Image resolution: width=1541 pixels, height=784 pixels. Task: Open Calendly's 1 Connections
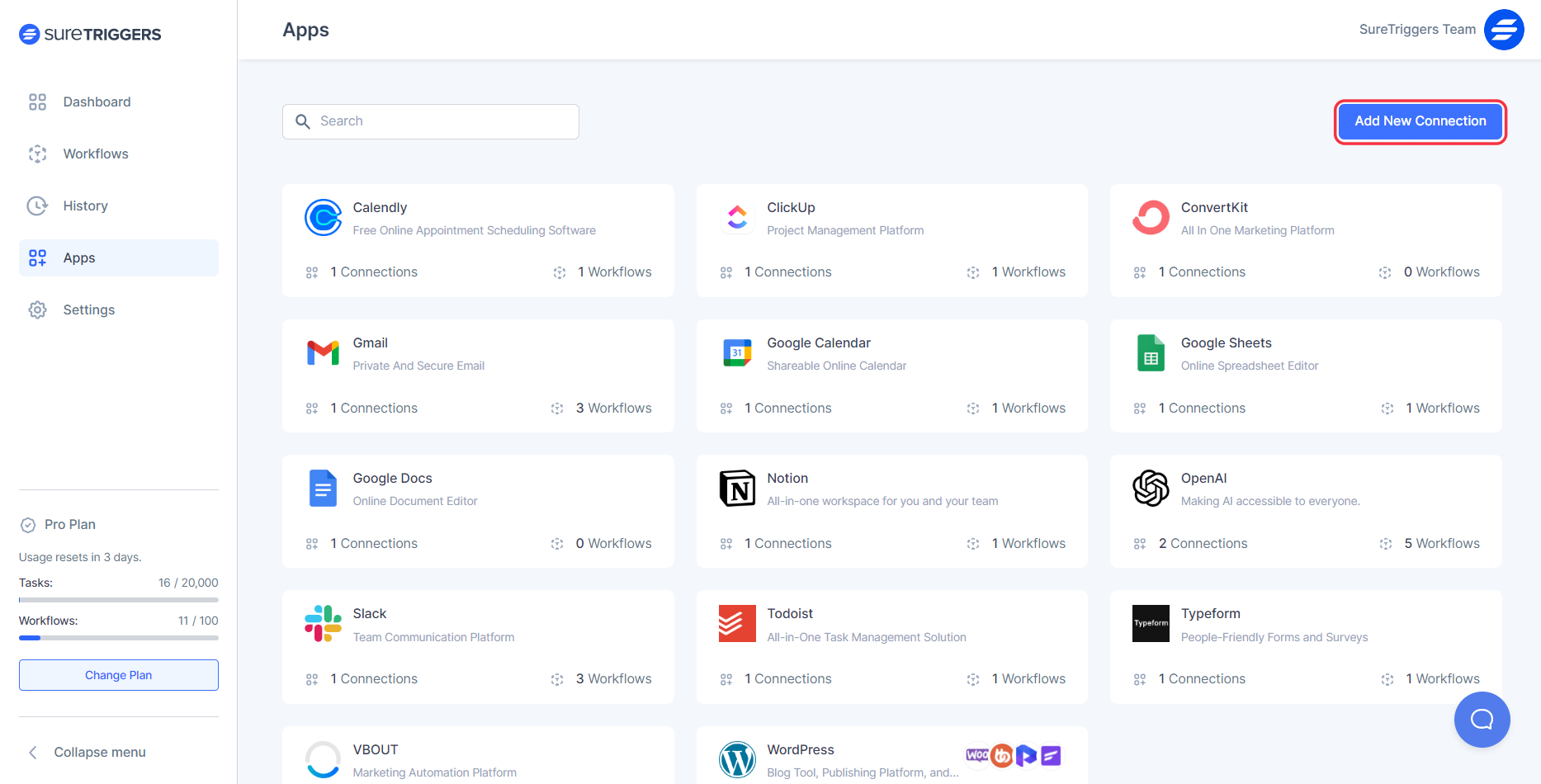point(362,272)
